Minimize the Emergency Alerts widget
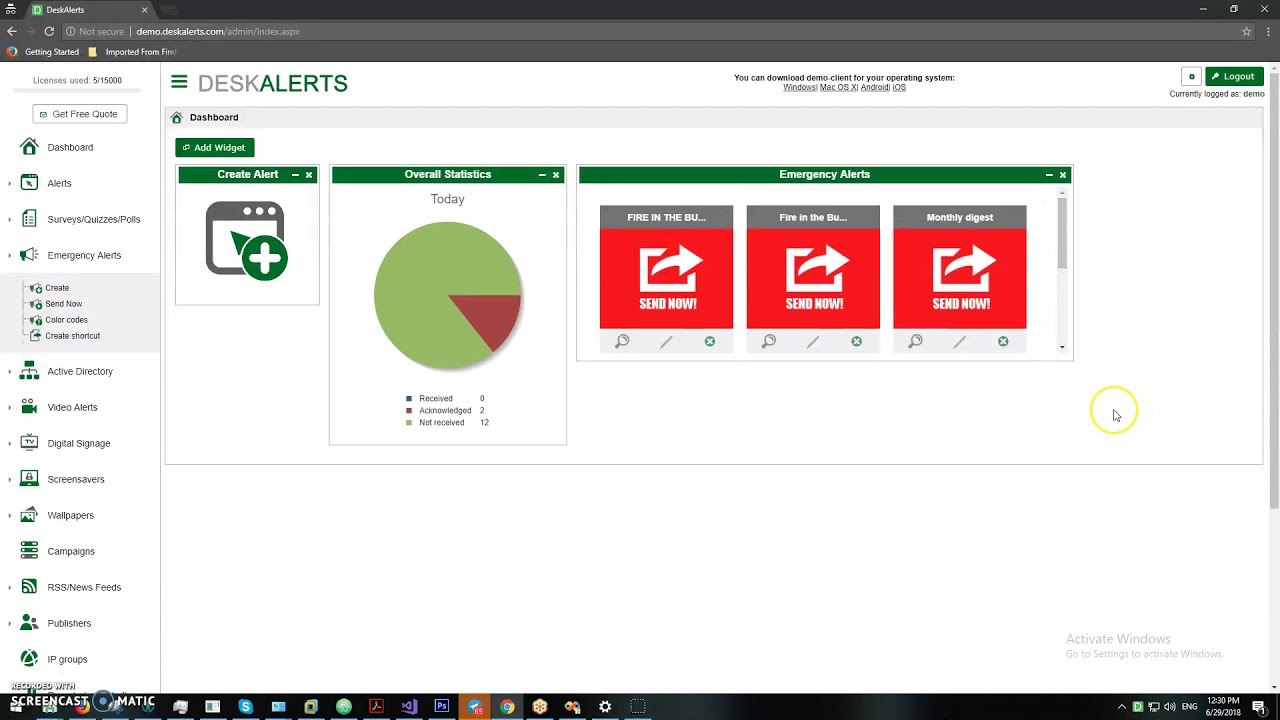 [x=1049, y=175]
